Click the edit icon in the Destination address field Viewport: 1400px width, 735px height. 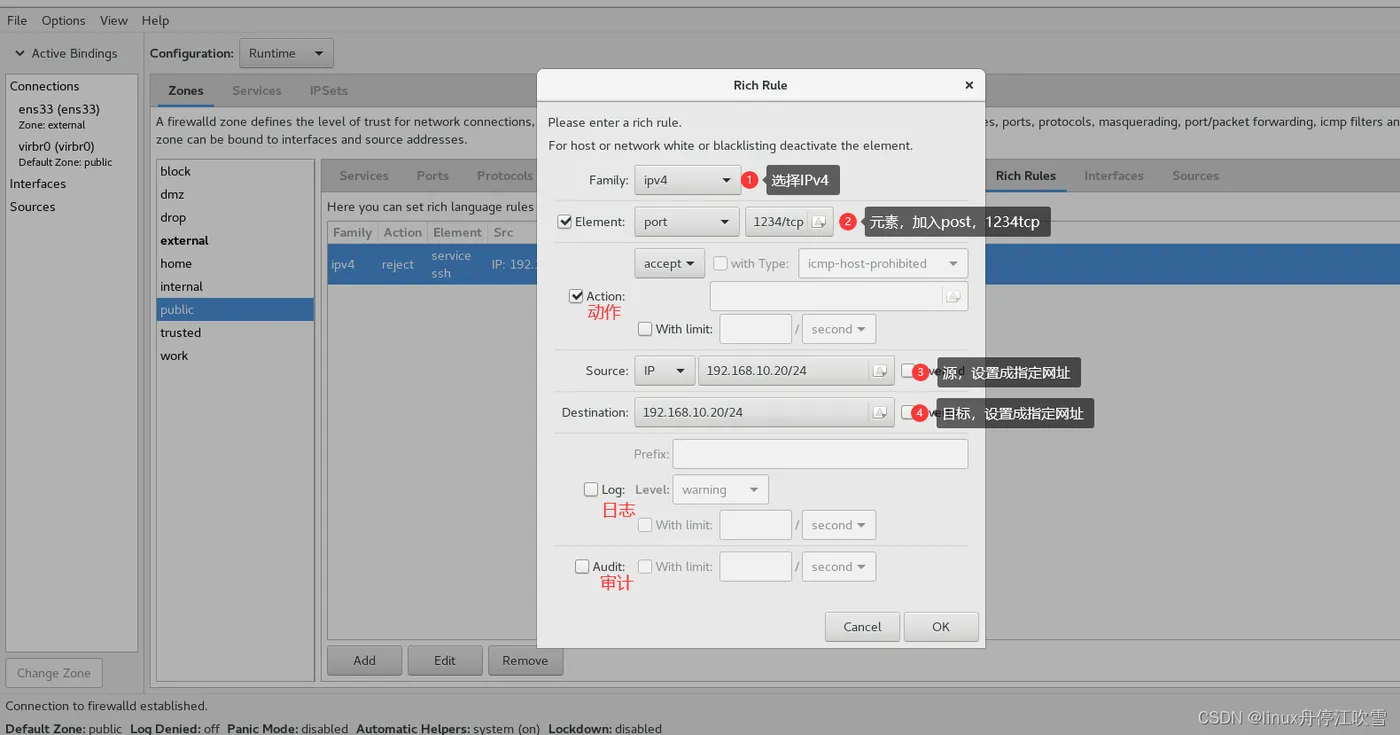879,412
